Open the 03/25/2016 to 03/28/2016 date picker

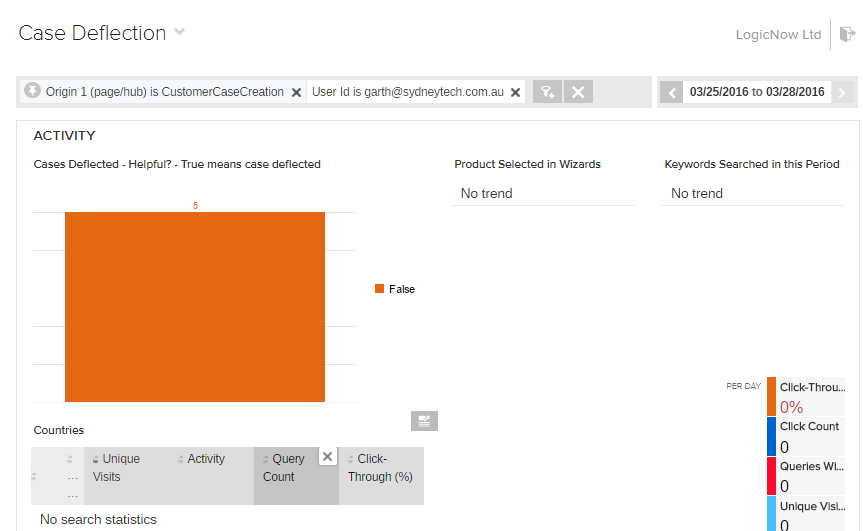coord(757,92)
